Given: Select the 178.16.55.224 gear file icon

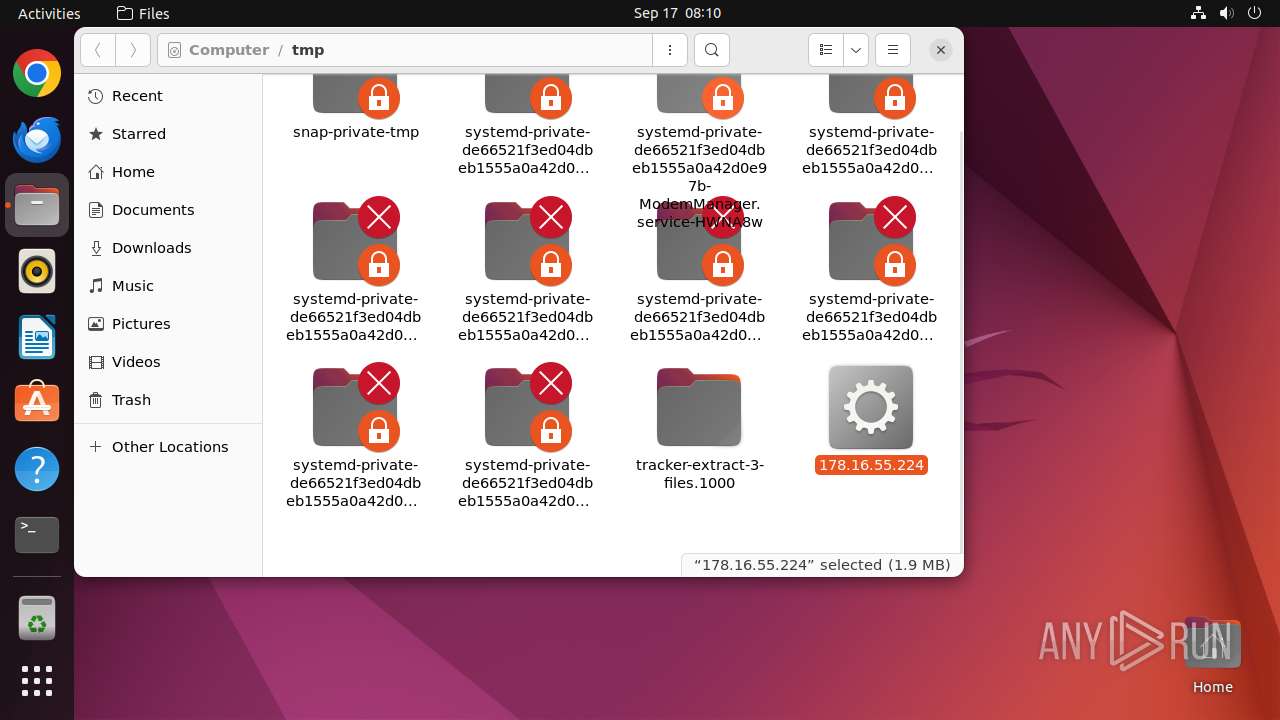Looking at the screenshot, I should [x=871, y=407].
